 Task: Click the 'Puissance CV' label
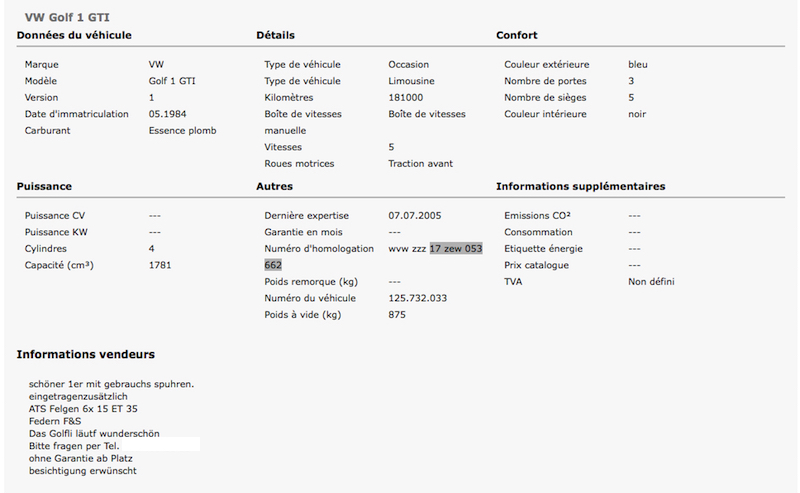point(55,216)
